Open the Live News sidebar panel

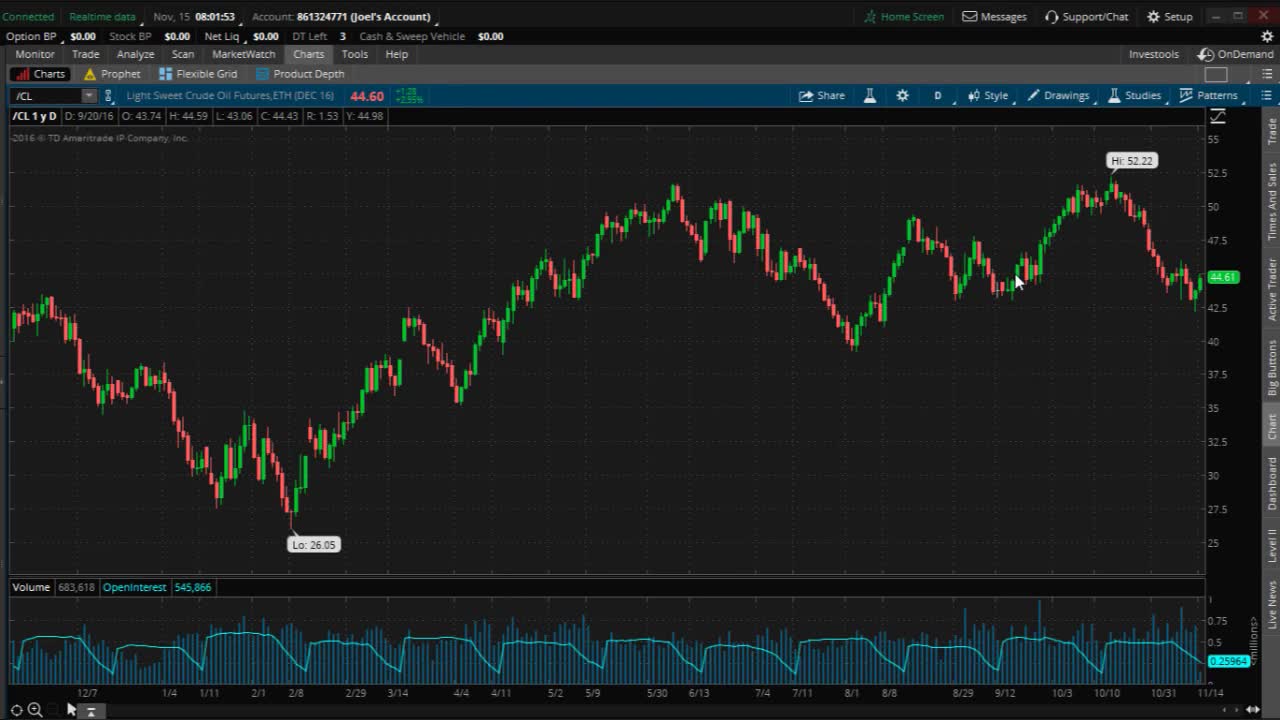point(1272,604)
